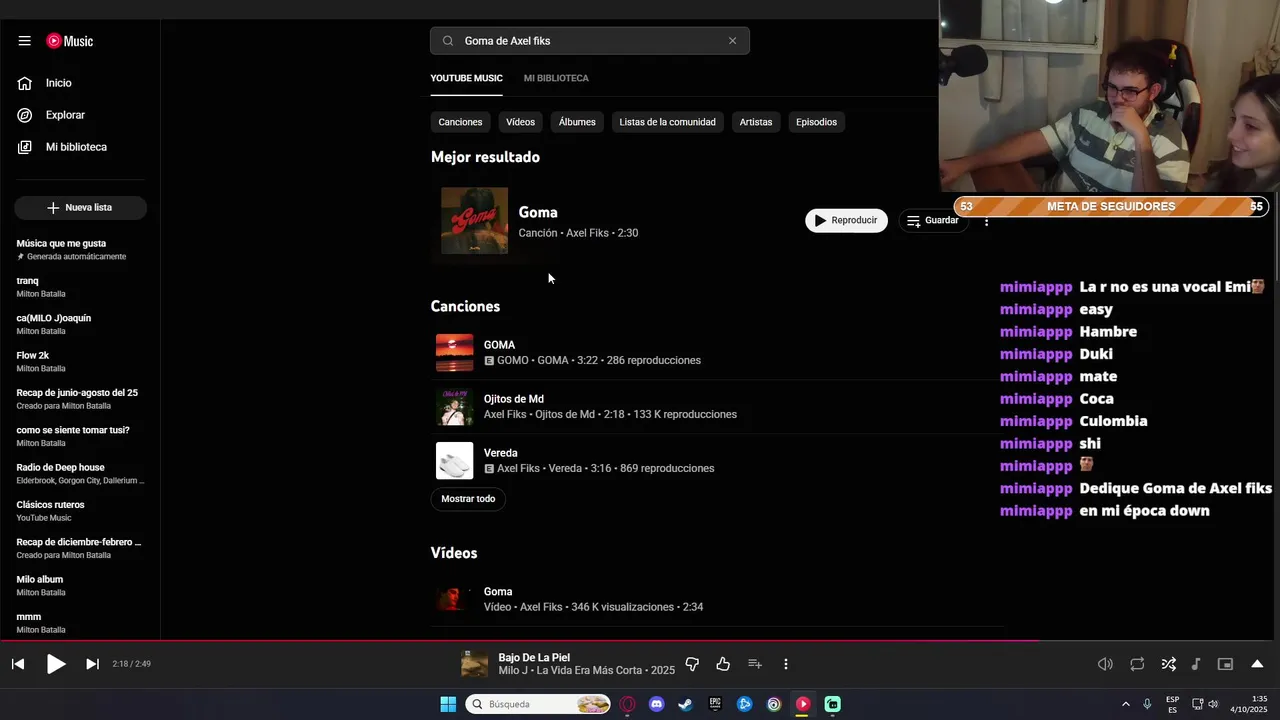The height and width of the screenshot is (720, 1280).
Task: Filter results by Canciones
Action: [x=460, y=122]
